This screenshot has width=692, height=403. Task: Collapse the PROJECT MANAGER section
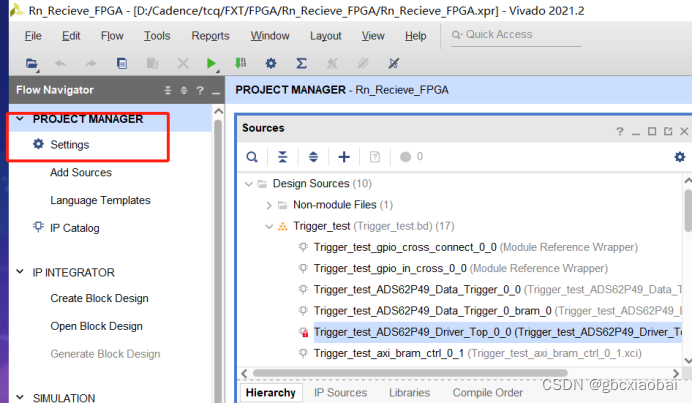click(20, 119)
